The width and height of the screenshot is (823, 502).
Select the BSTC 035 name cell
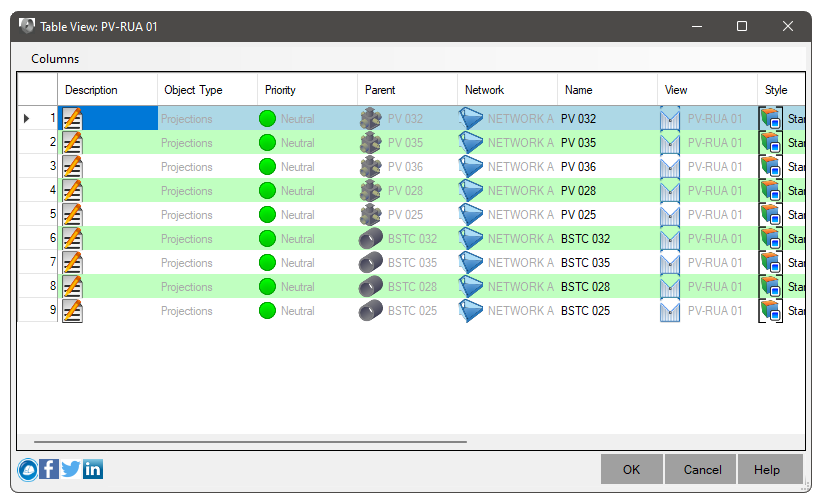click(x=585, y=263)
